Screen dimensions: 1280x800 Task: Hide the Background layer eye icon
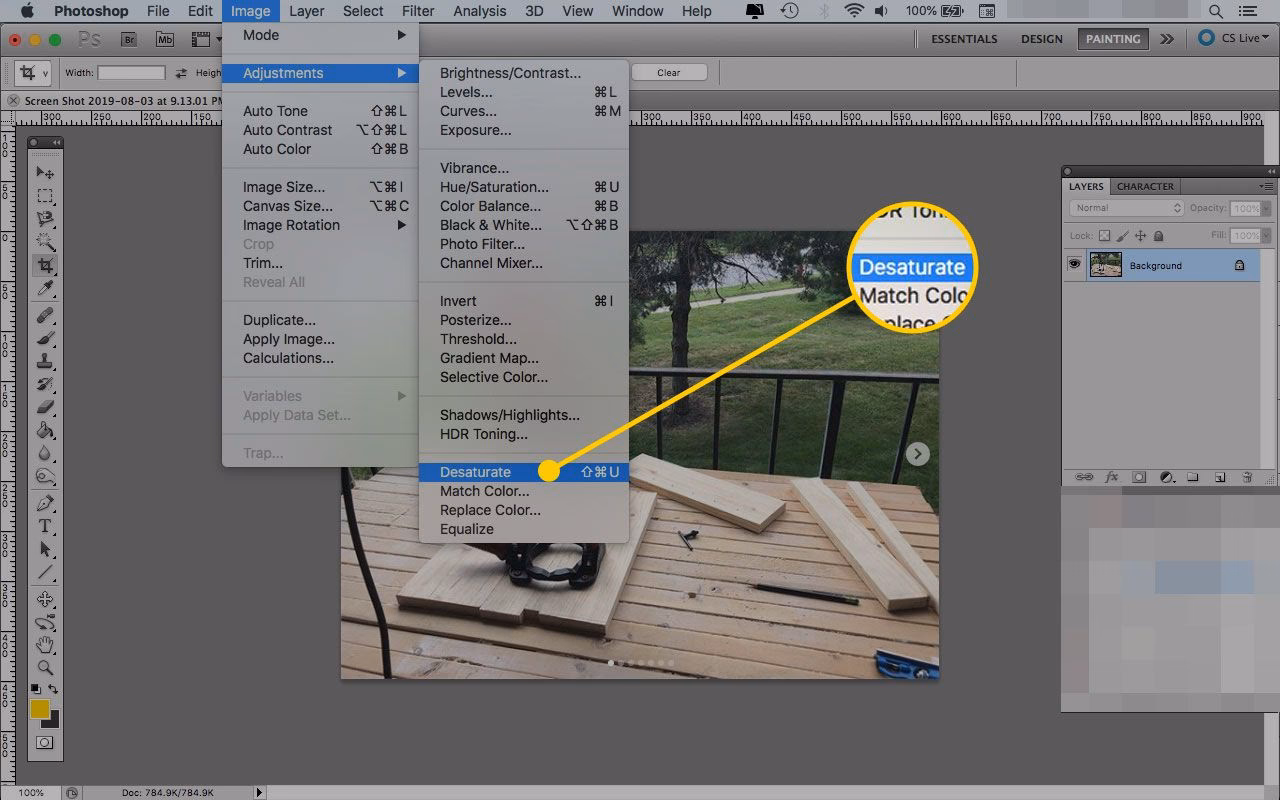tap(1075, 265)
